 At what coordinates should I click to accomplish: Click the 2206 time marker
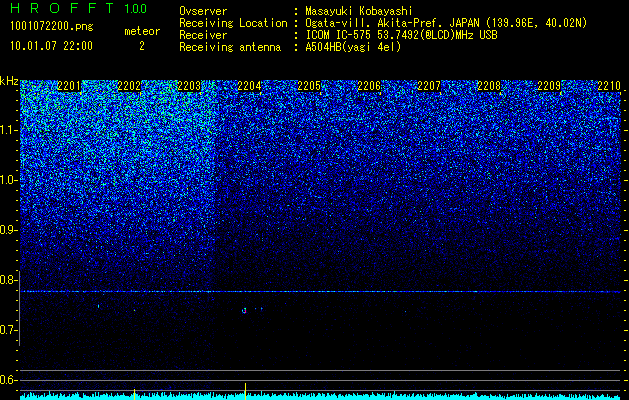pos(369,86)
